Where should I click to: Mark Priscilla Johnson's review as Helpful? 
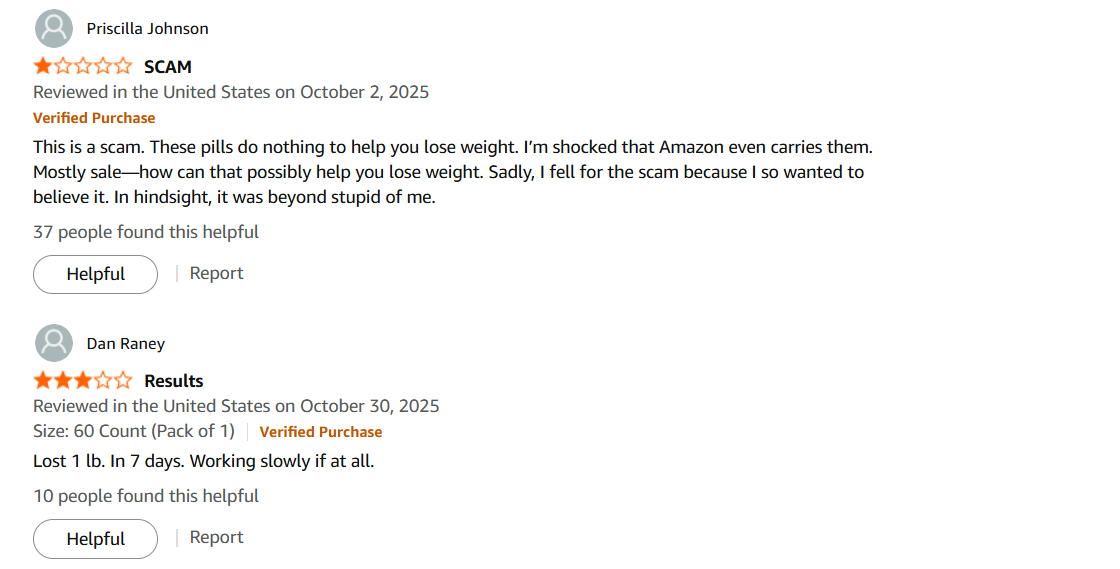coord(95,274)
